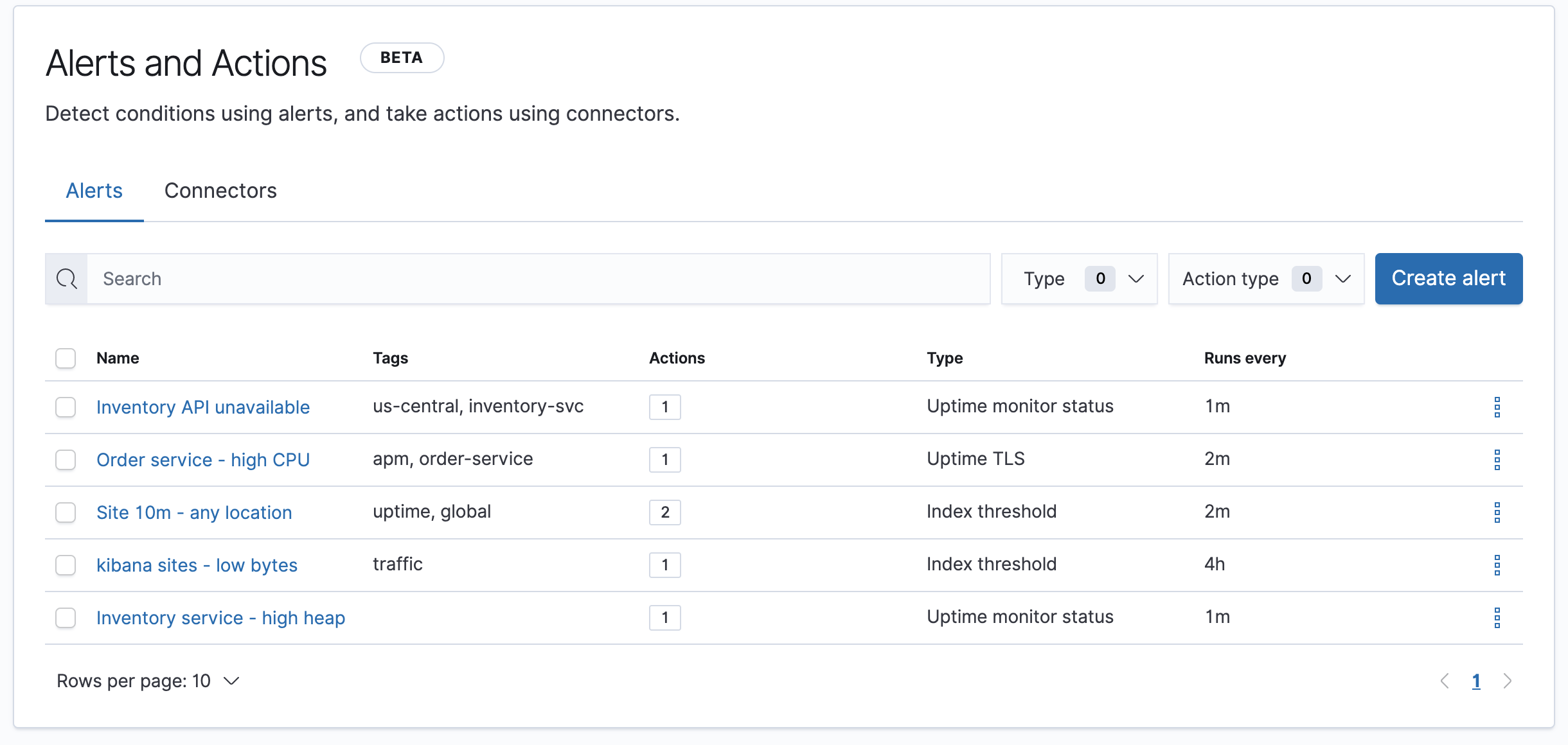1568x745 pixels.
Task: Open the actions menu for kibana sites - low bytes
Action: pyautogui.click(x=1498, y=565)
